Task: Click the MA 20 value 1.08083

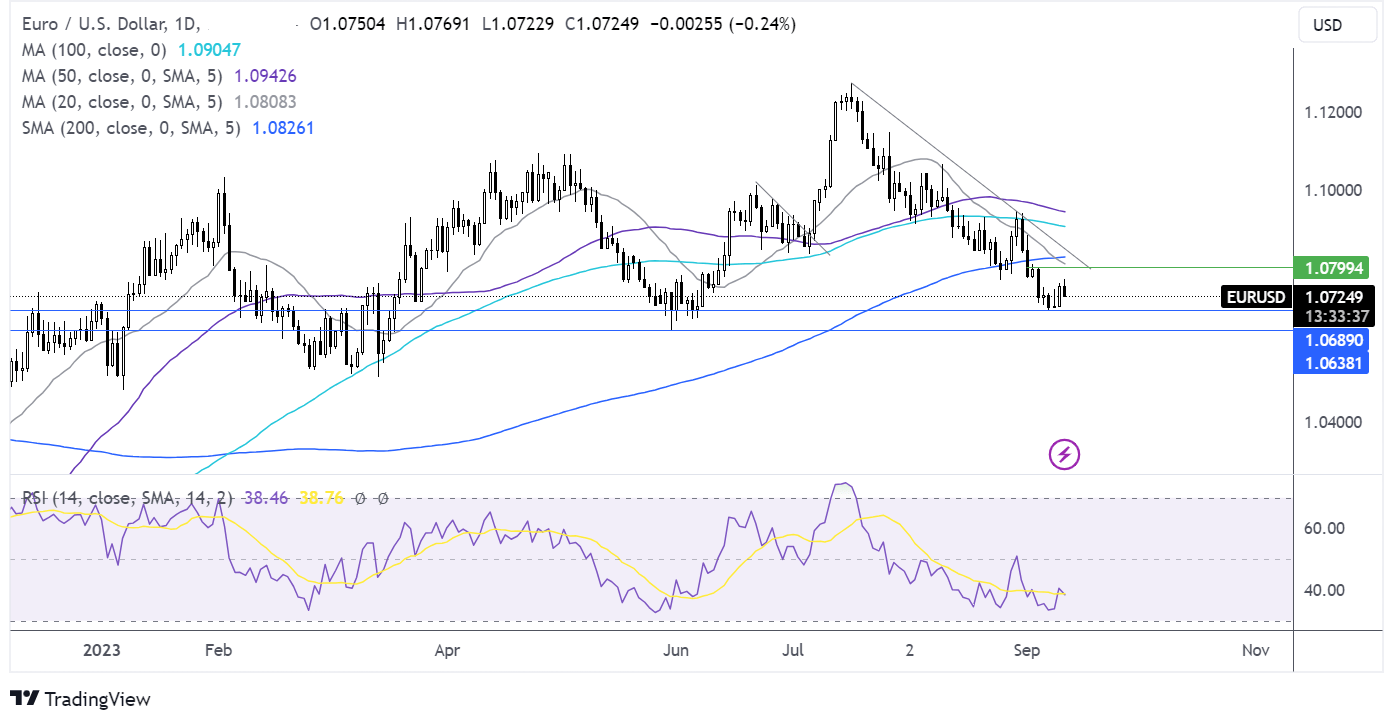Action: click(265, 101)
